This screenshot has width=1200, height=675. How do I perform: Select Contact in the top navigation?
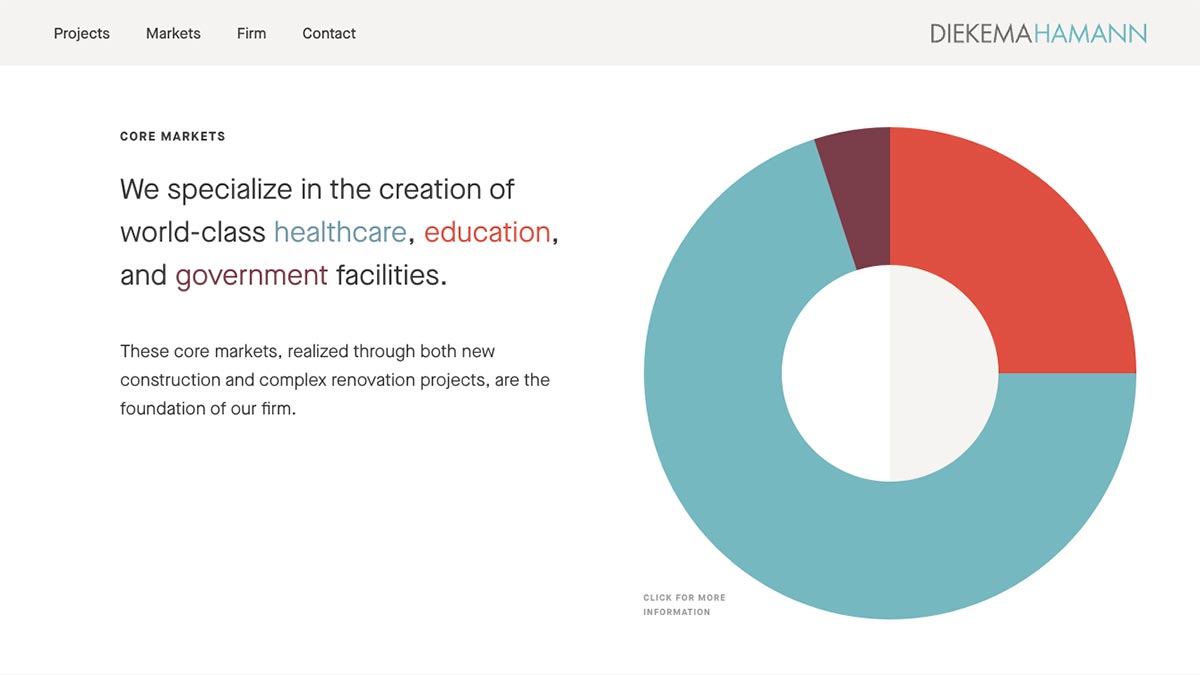coord(329,33)
